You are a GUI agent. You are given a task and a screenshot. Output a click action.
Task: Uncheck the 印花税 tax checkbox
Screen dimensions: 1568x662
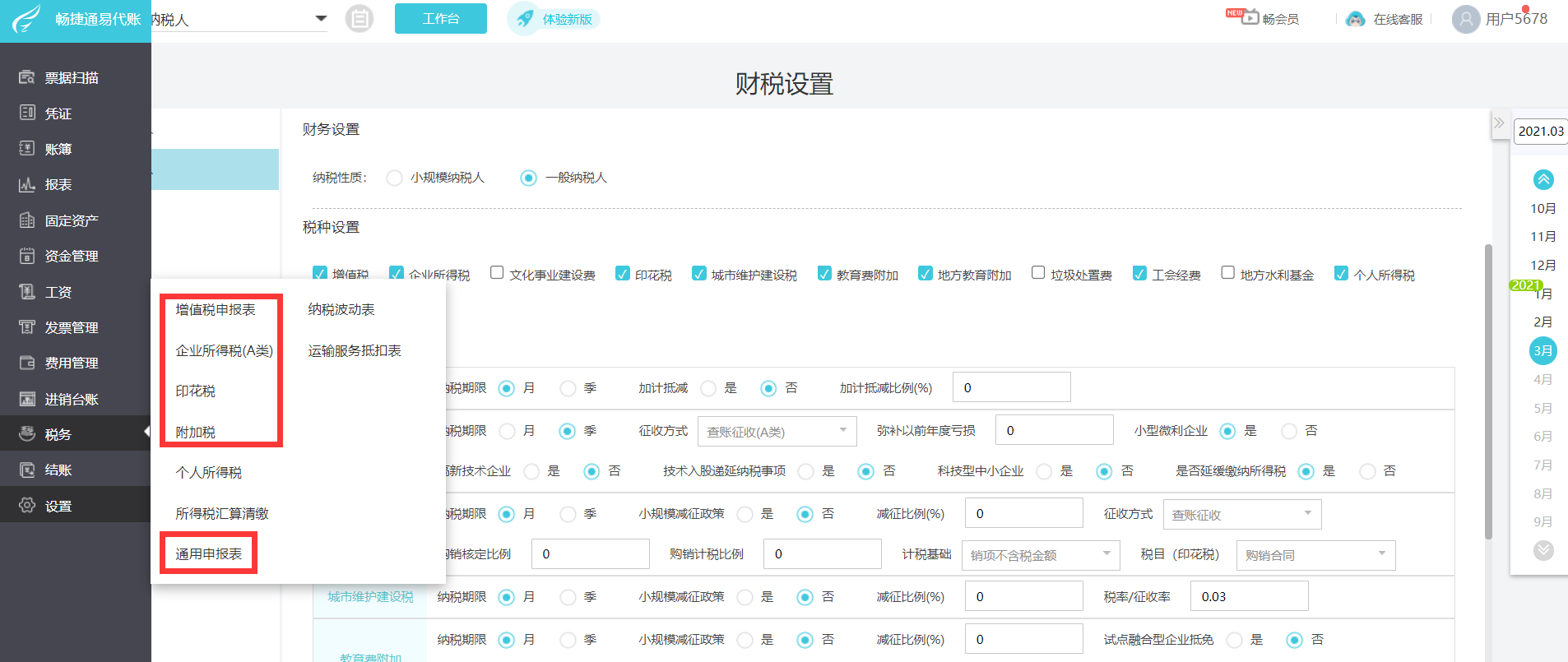click(623, 274)
